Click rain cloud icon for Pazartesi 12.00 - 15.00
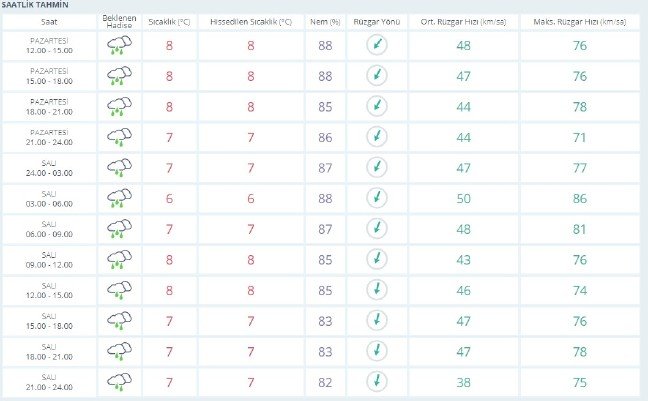The height and width of the screenshot is (401, 648). [119, 44]
